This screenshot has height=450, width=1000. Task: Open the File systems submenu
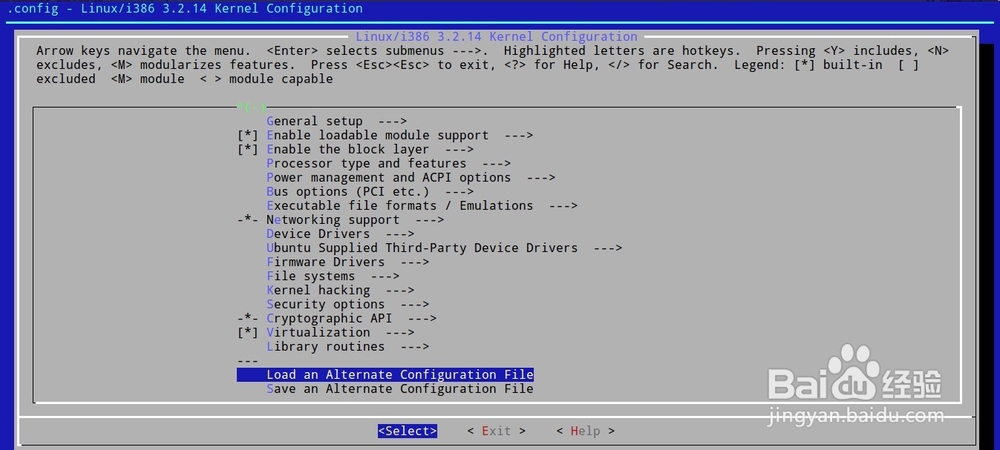(333, 276)
